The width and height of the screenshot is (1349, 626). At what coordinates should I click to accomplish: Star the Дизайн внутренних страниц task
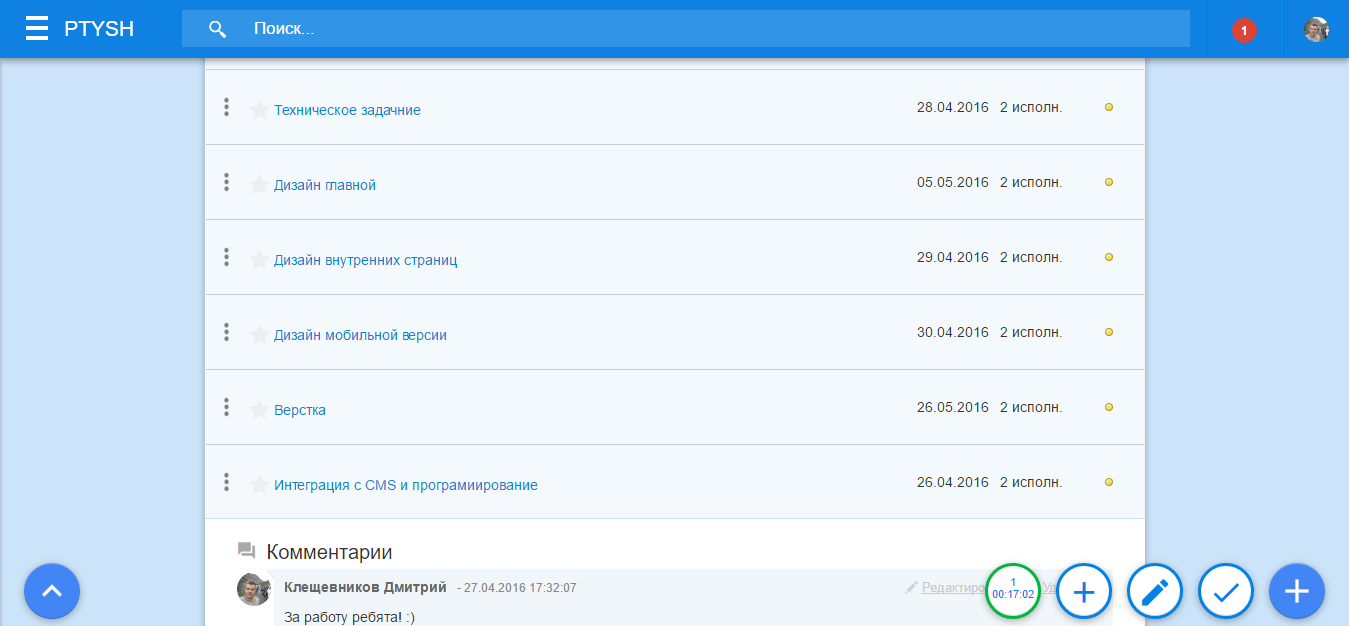259,259
